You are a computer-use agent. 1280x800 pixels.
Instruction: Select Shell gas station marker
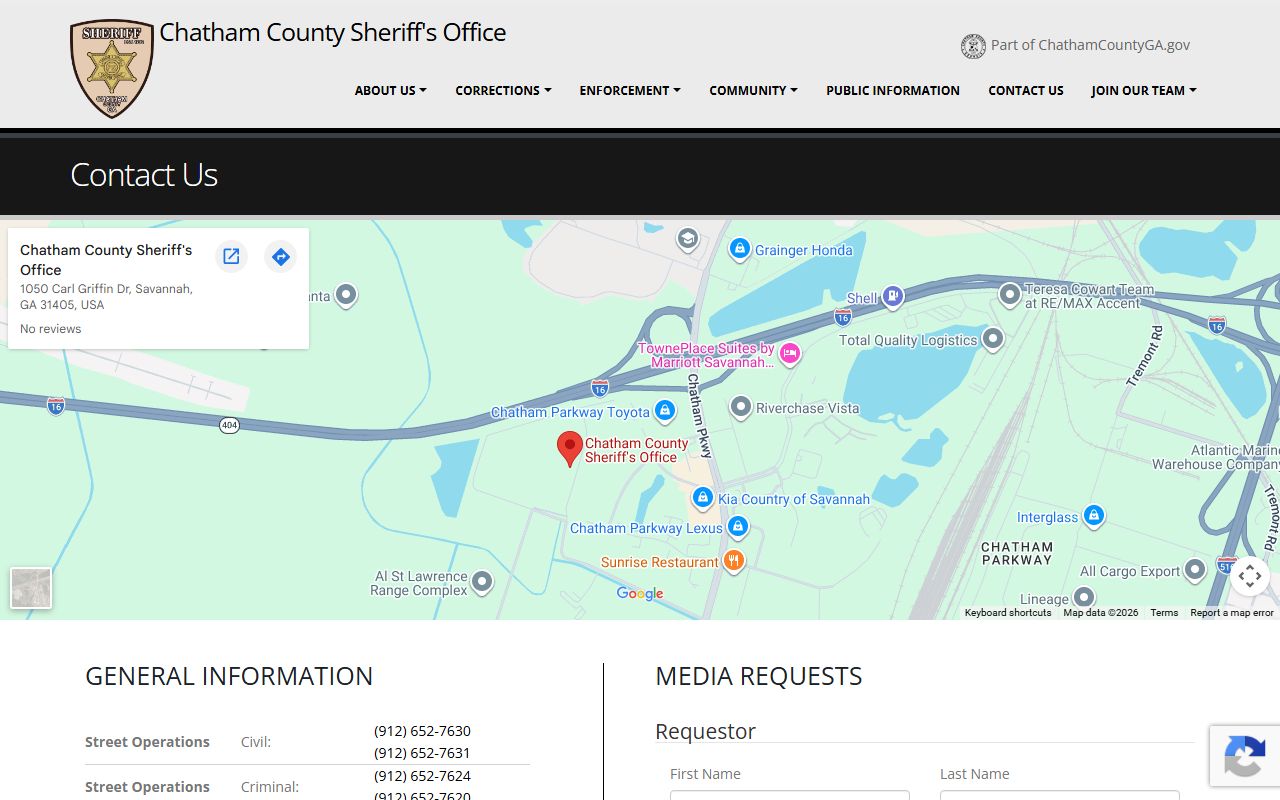(x=893, y=296)
